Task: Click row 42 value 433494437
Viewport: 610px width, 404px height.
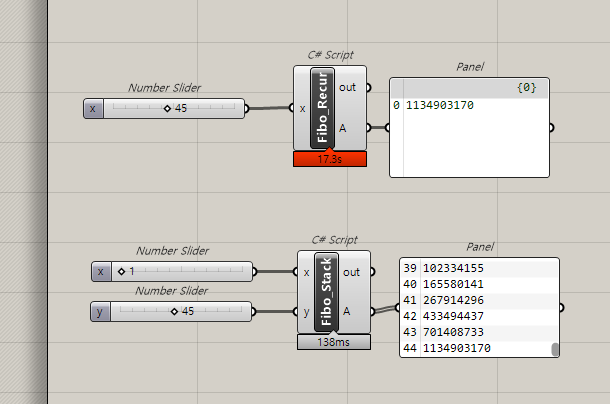Action: coord(453,316)
